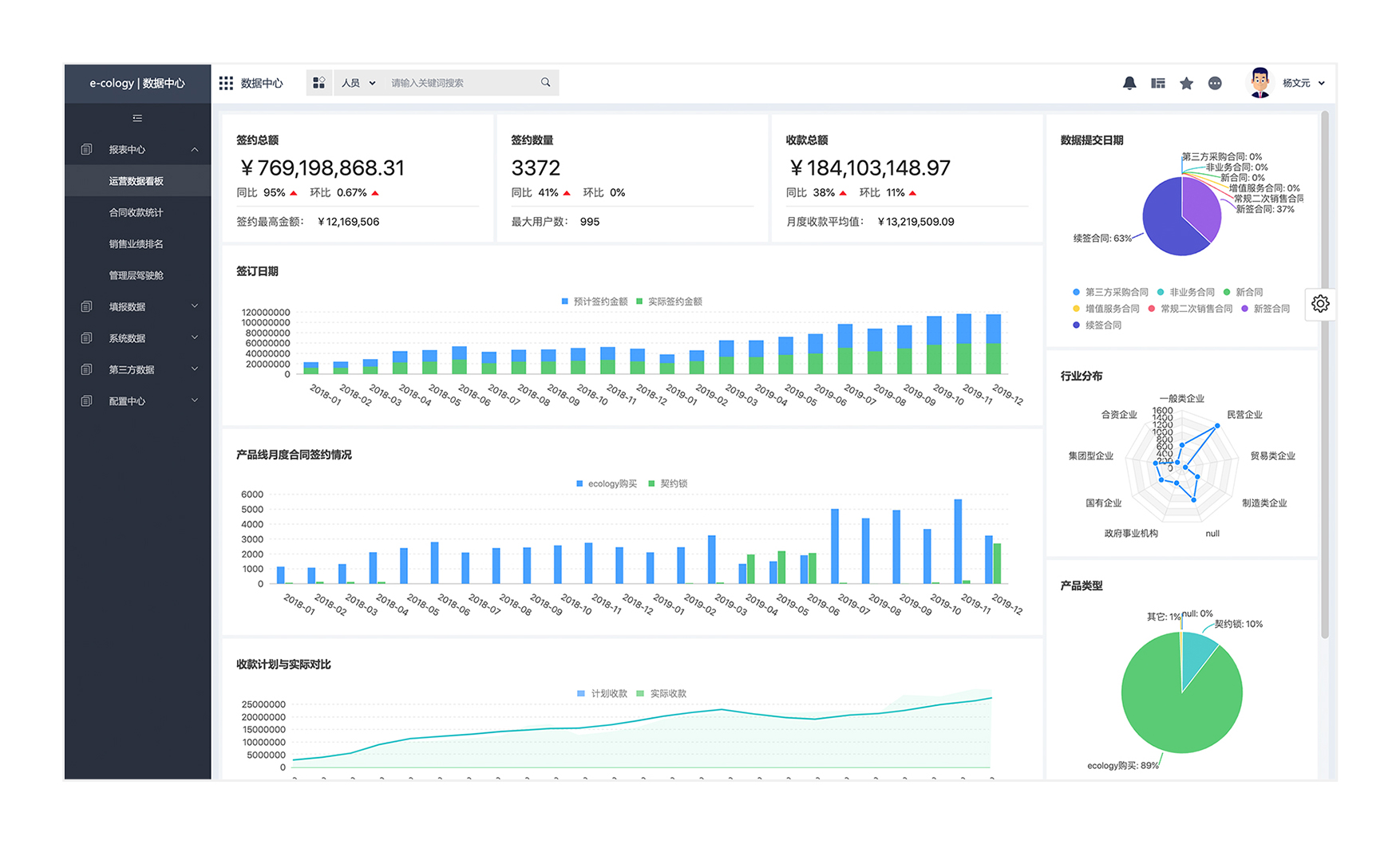Screen dimensions: 1400x844
Task: Click the favorites star icon
Action: (x=1186, y=83)
